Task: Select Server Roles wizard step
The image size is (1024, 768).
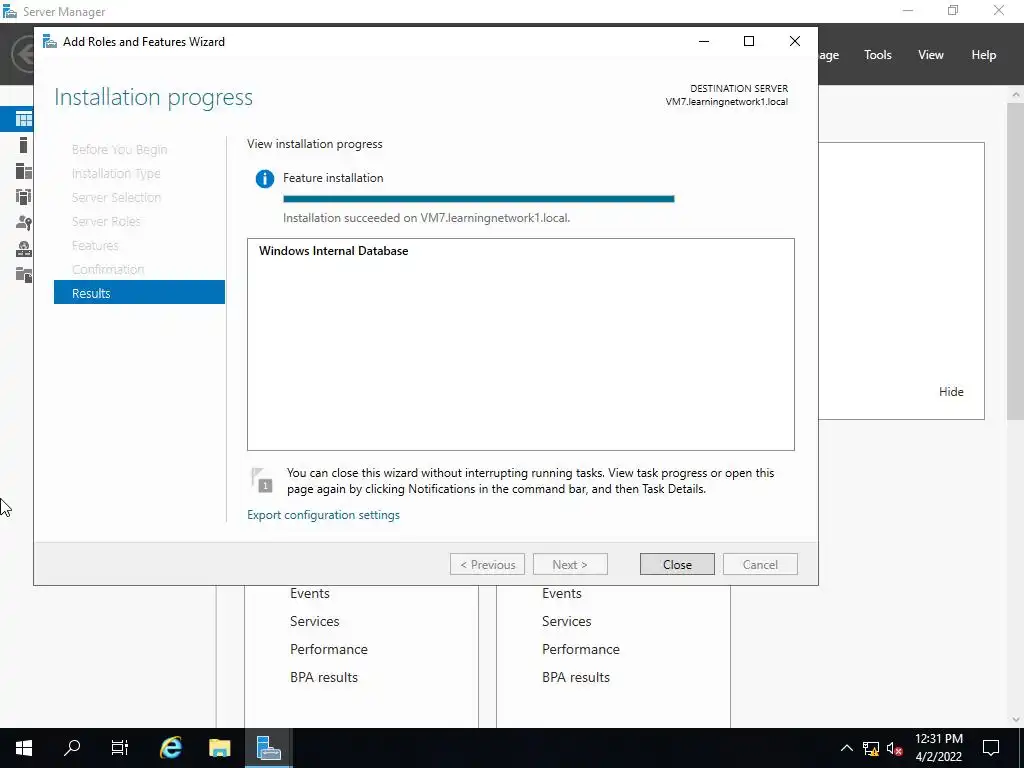Action: click(x=106, y=221)
